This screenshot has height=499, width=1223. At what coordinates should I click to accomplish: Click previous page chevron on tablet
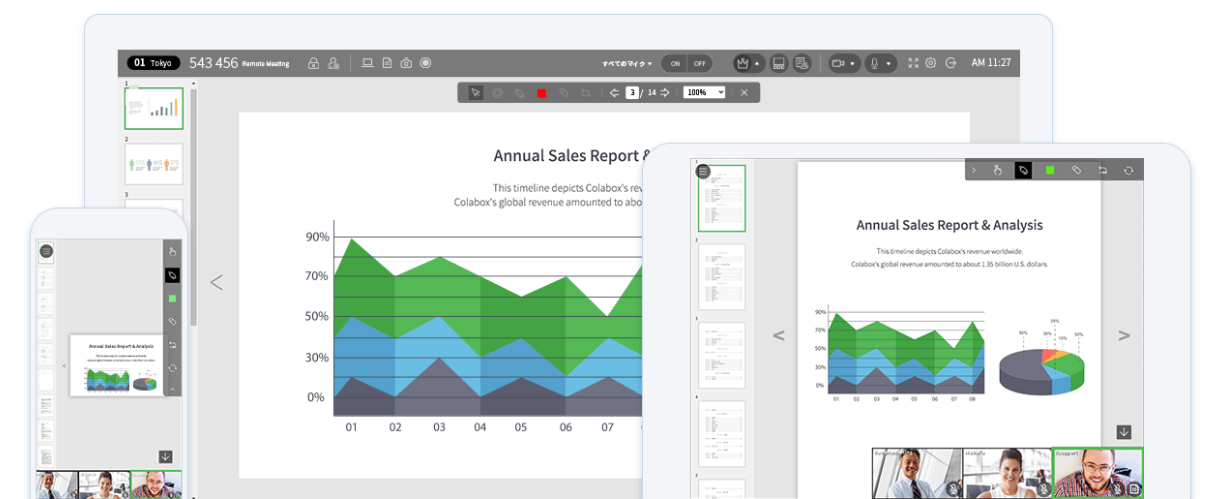point(778,336)
